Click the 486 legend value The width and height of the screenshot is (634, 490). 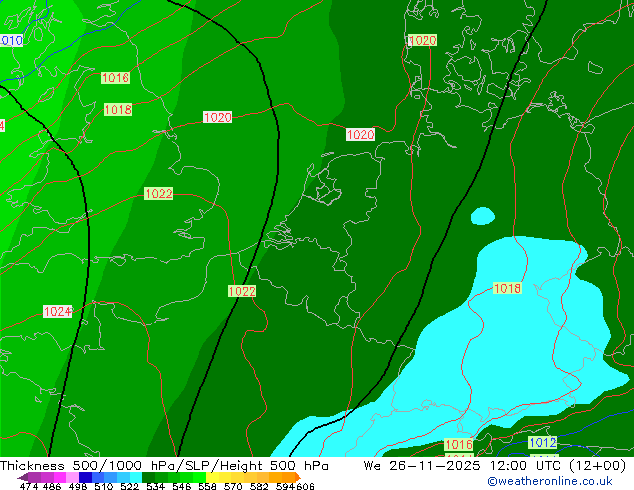point(52,486)
